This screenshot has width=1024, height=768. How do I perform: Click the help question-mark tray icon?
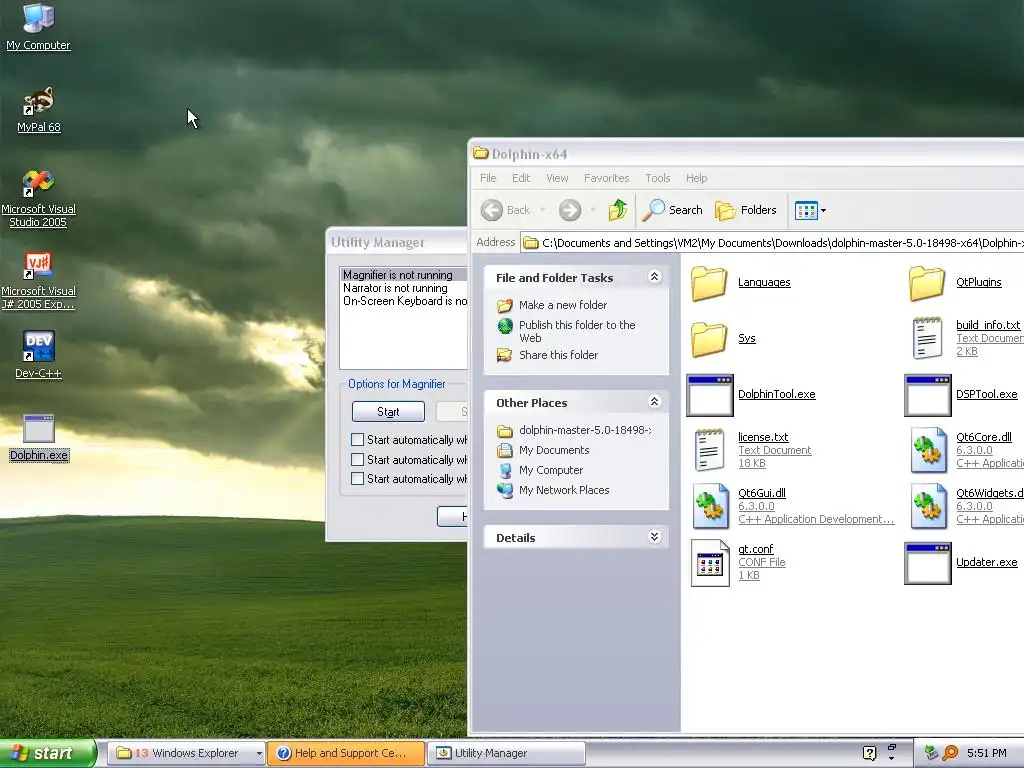(869, 753)
